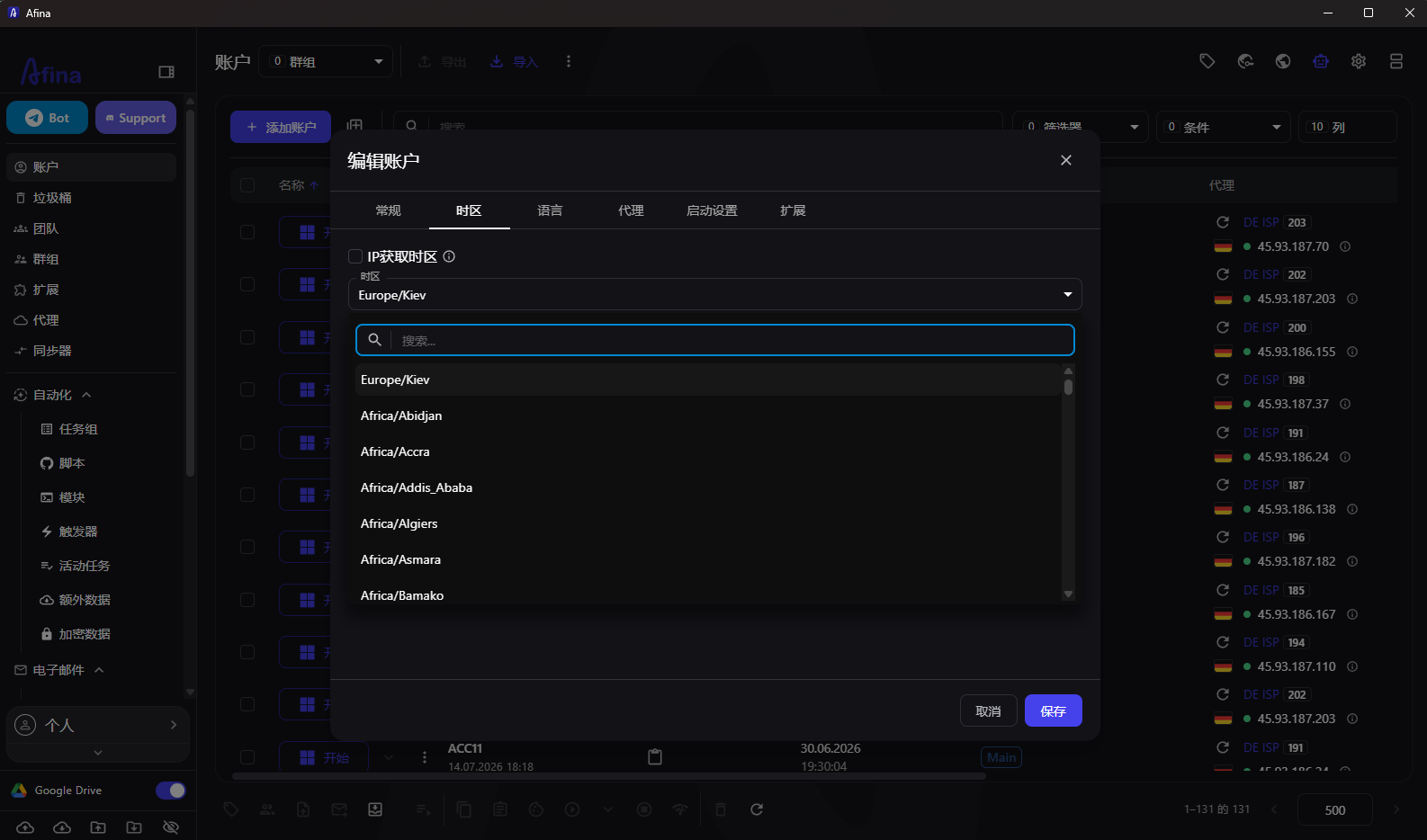Choose Africa/Abidjan timezone
Image resolution: width=1427 pixels, height=840 pixels.
pyautogui.click(x=708, y=416)
